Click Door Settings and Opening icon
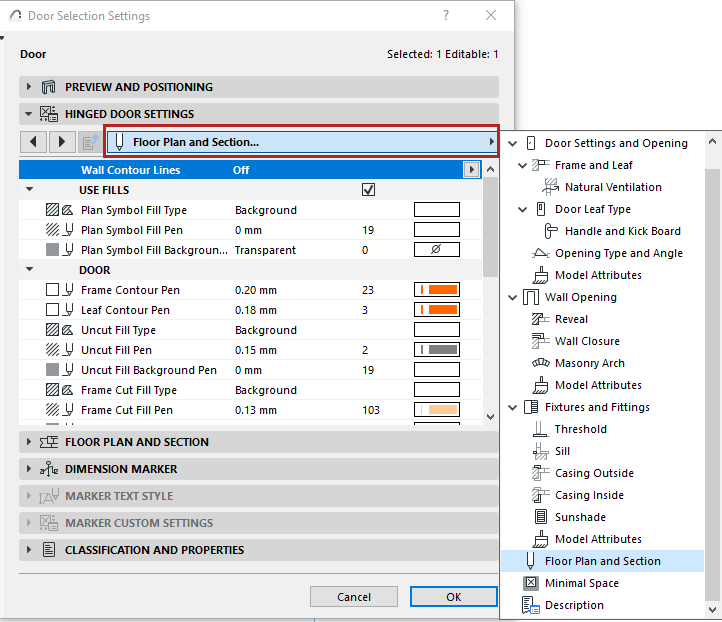This screenshot has width=722, height=622. (x=530, y=143)
